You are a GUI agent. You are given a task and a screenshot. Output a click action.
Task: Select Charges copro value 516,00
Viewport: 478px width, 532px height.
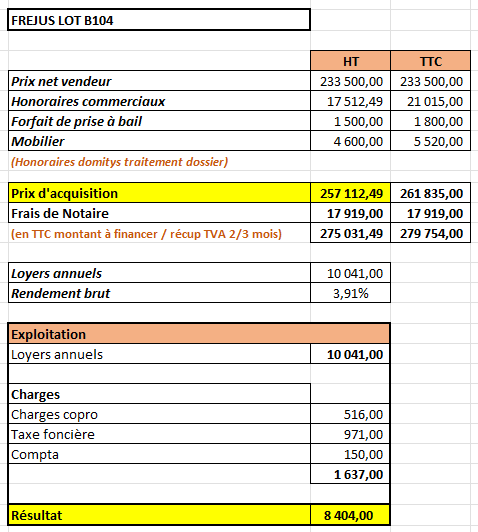350,414
